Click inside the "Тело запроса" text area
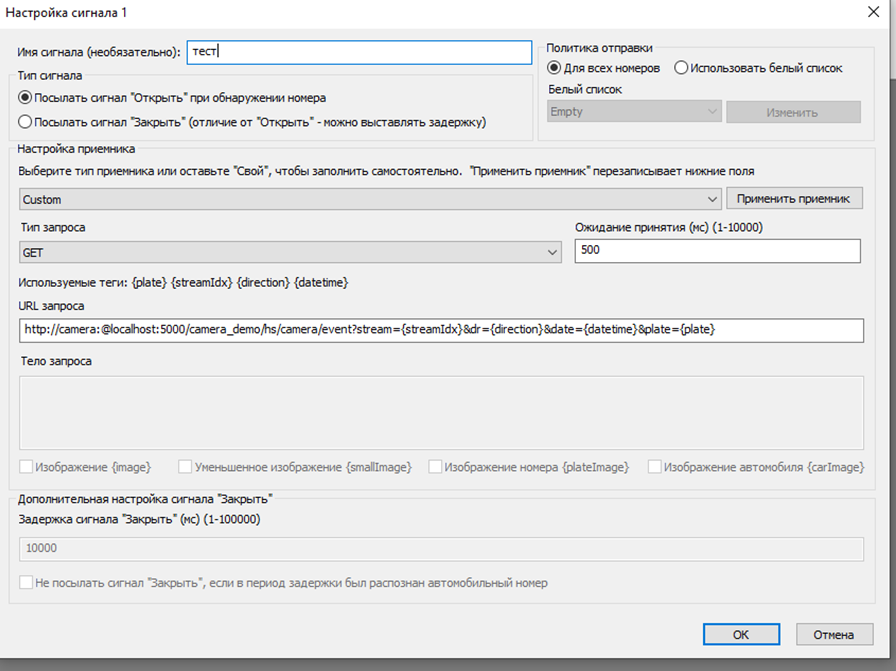The height and width of the screenshot is (671, 896). pos(440,412)
